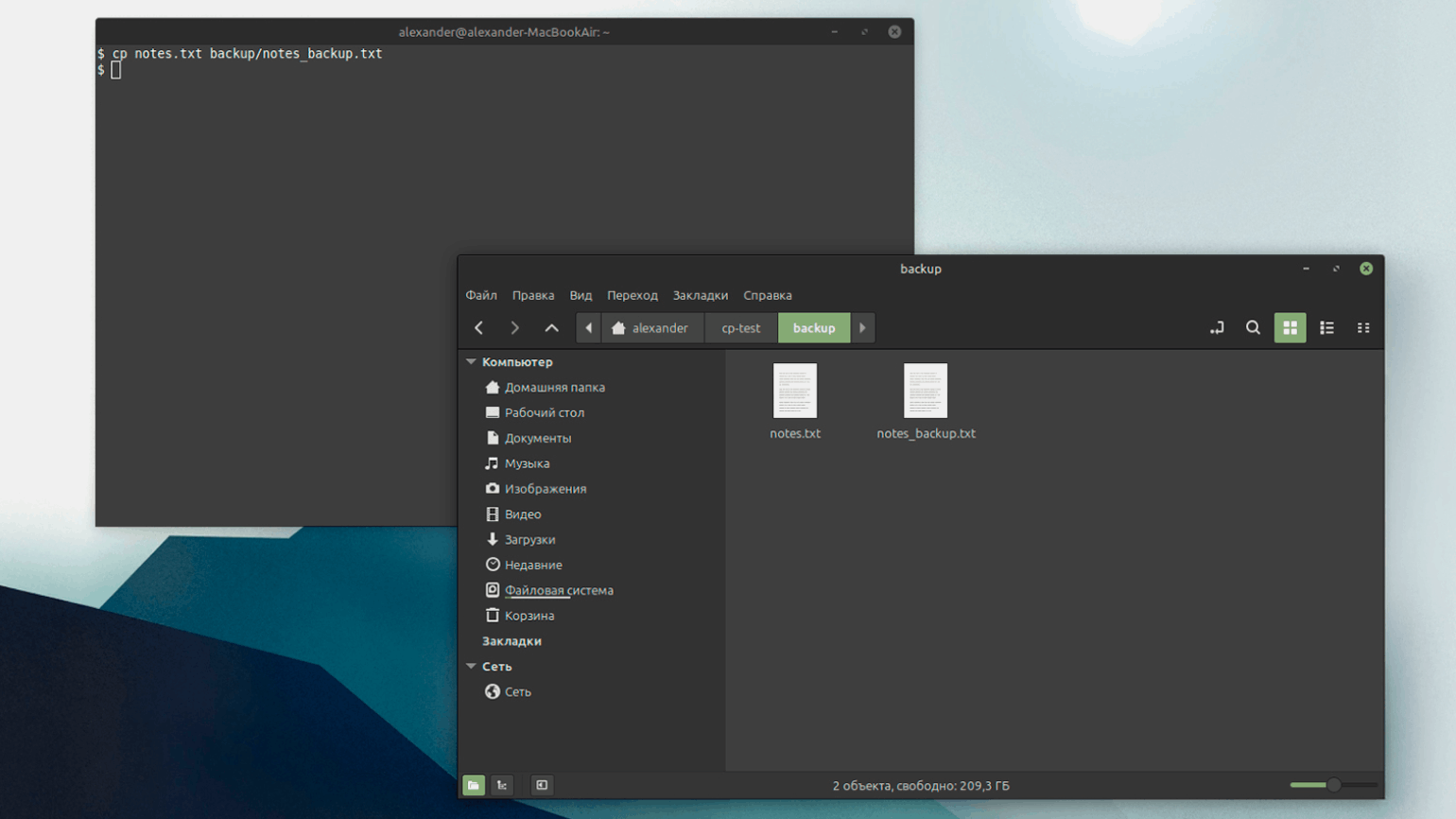The image size is (1456, 819).
Task: Hide the sidebar using status bar icon
Action: 542,785
